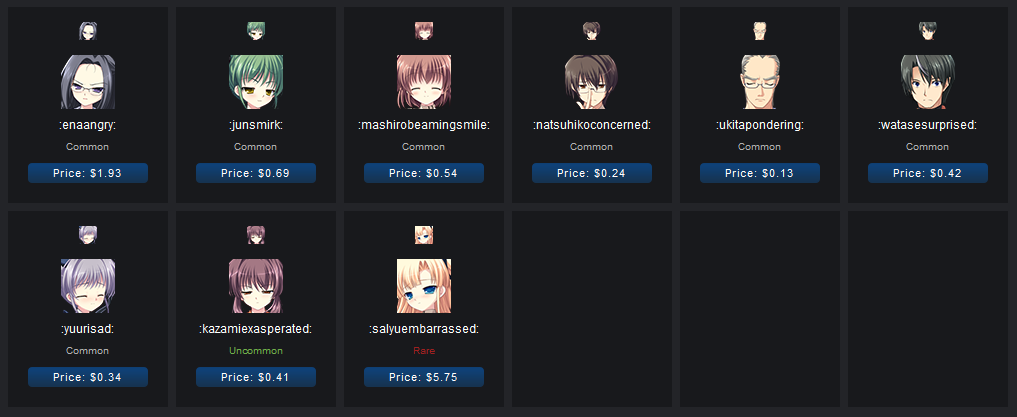
Task: Click the small natsuhikoconcerned emoticon icon
Action: click(592, 31)
